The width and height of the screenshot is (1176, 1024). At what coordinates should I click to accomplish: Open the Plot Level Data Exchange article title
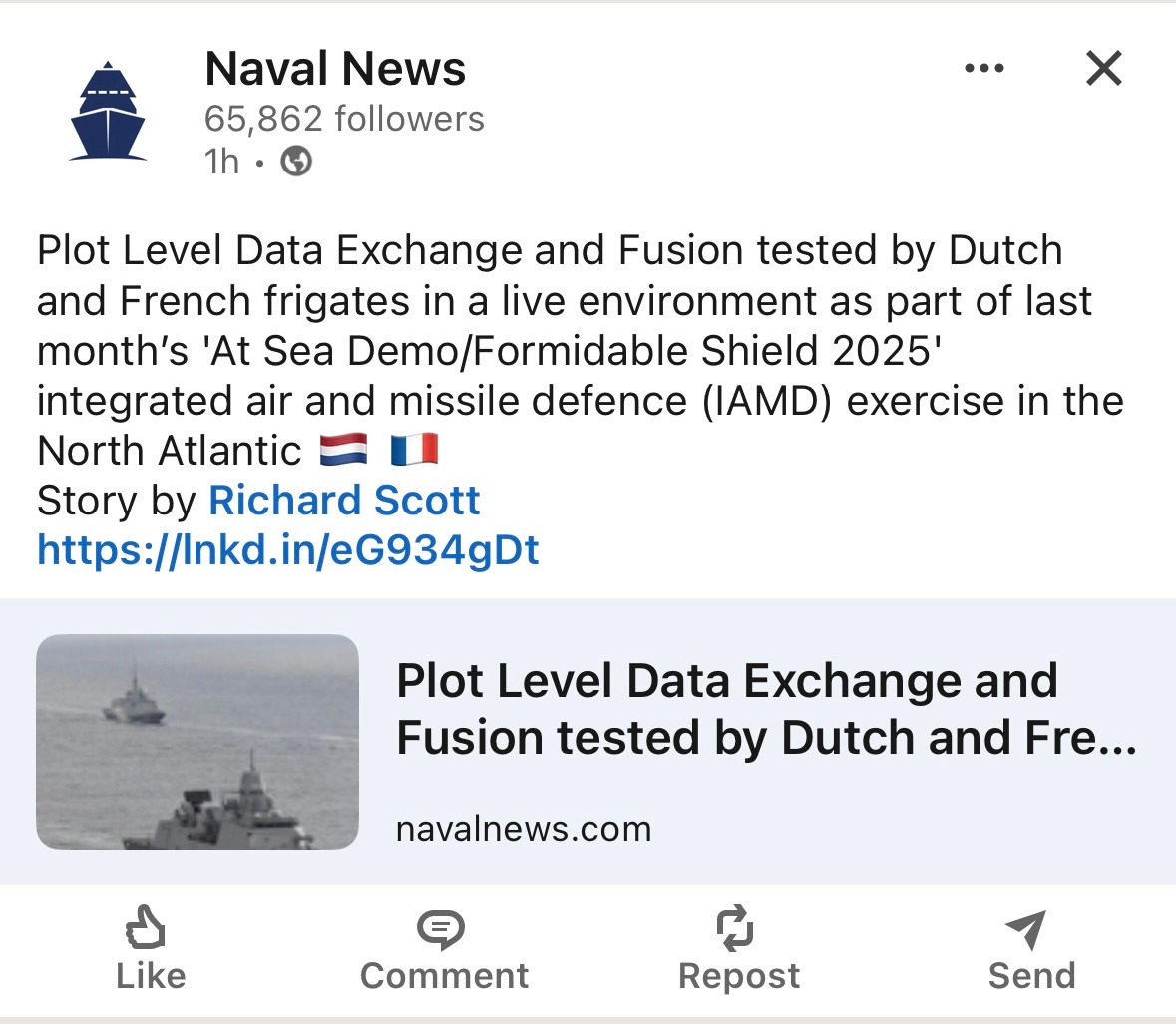(766, 709)
